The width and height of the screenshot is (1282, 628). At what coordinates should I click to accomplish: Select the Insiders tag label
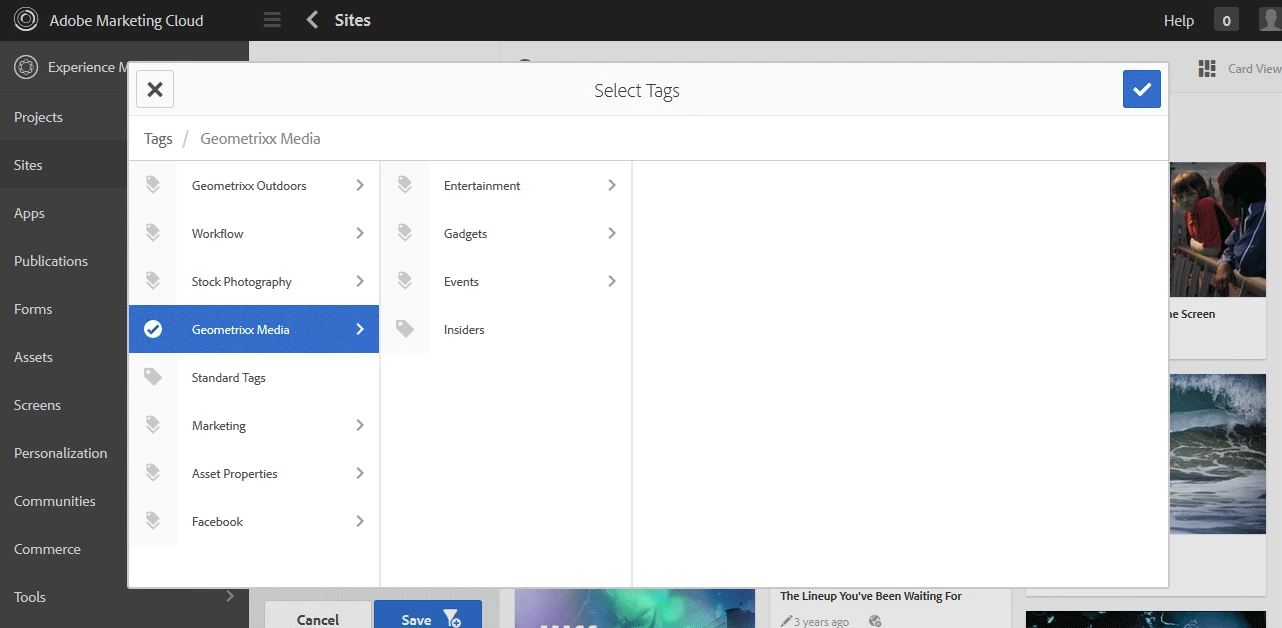tap(464, 329)
